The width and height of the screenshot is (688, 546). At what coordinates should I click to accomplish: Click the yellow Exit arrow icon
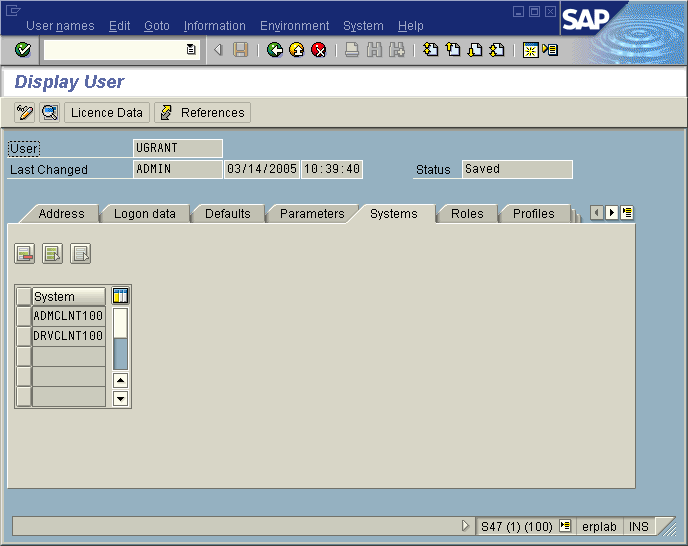pos(297,50)
